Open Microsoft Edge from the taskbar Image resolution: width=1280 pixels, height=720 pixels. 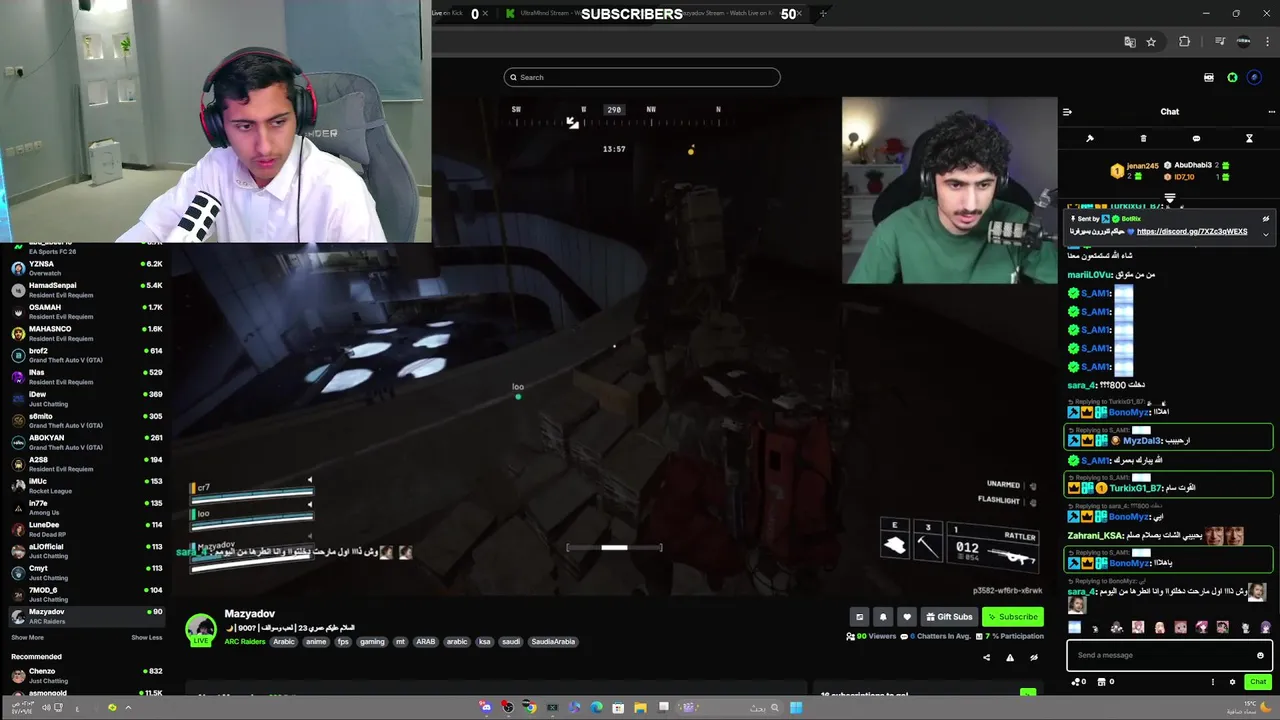pos(597,707)
